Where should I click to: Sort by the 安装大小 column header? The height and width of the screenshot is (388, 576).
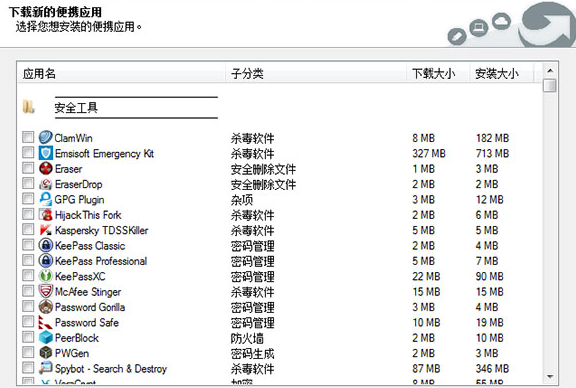pos(501,73)
